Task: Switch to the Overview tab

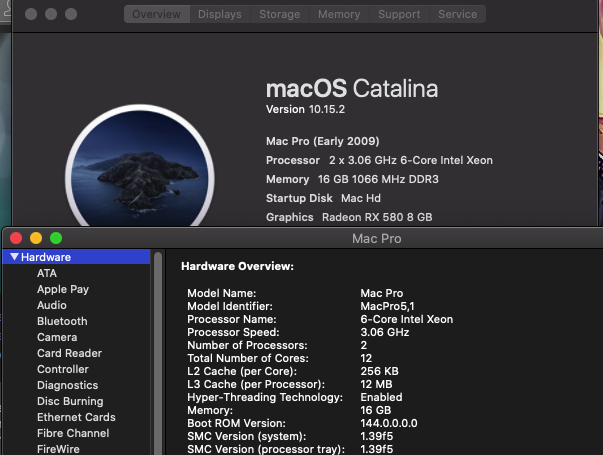Action: click(157, 14)
